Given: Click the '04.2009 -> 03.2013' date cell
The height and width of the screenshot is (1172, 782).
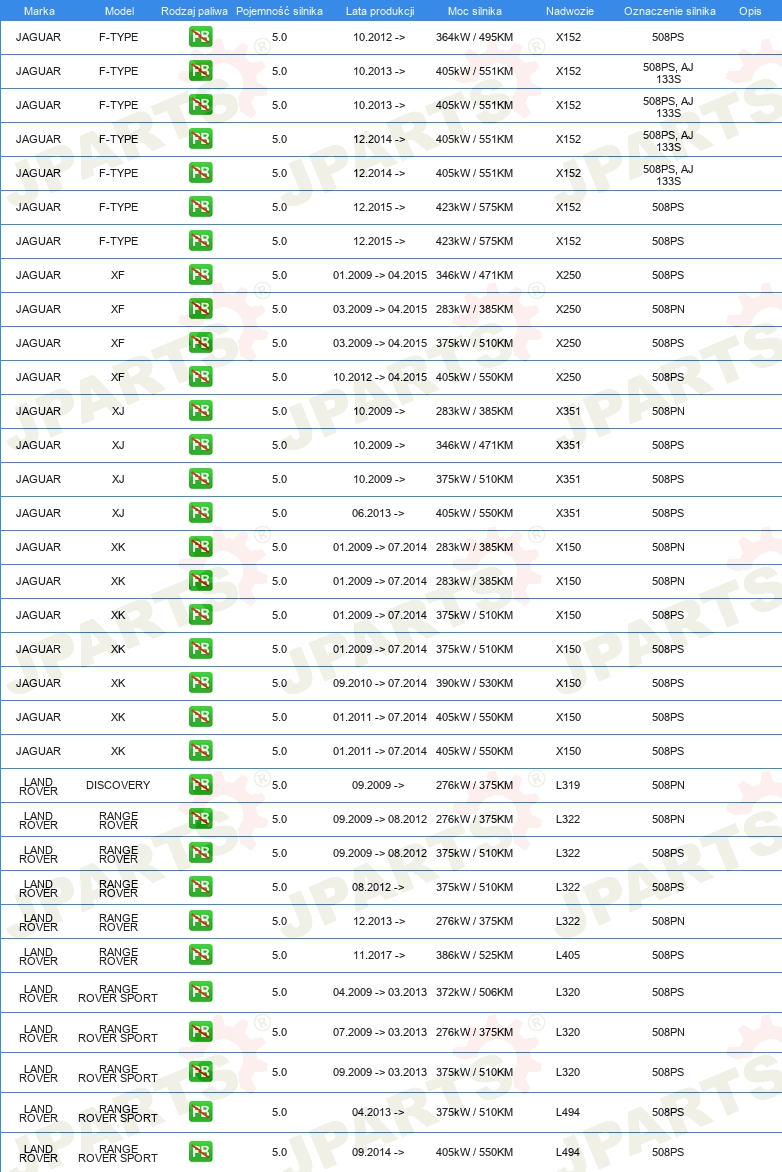Looking at the screenshot, I should [x=380, y=993].
